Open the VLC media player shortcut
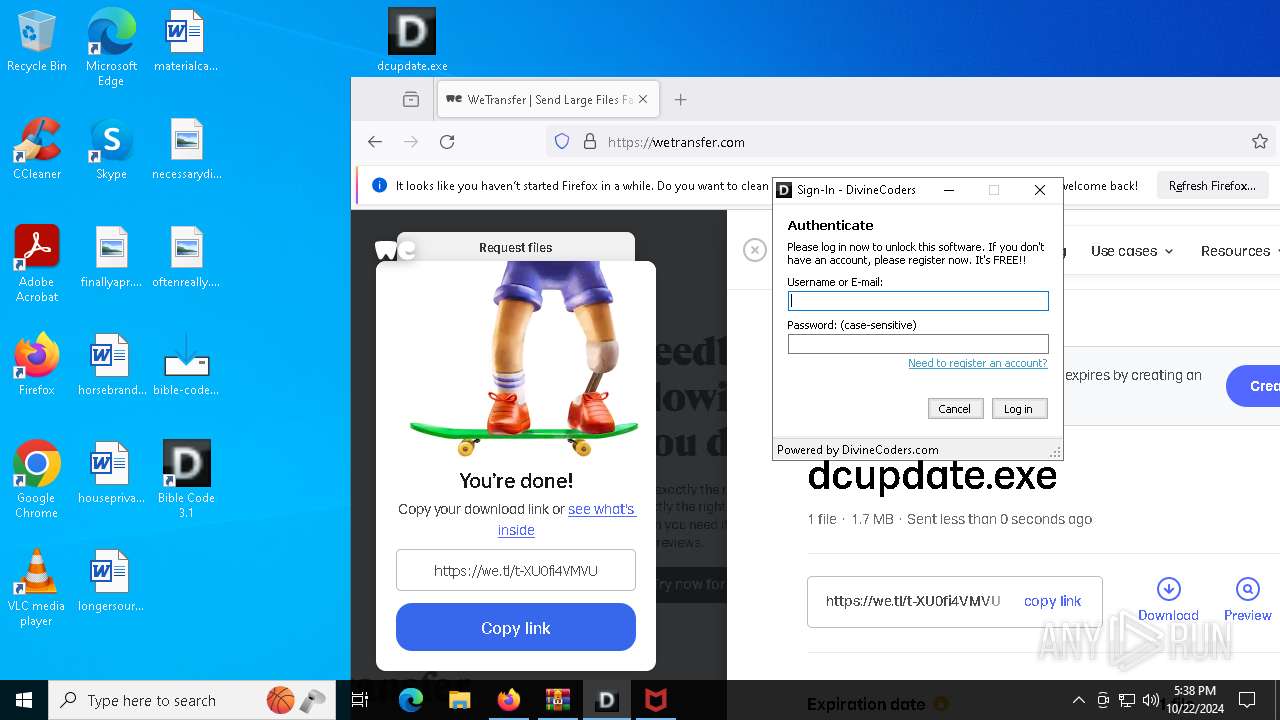1280x720 pixels. [x=37, y=588]
